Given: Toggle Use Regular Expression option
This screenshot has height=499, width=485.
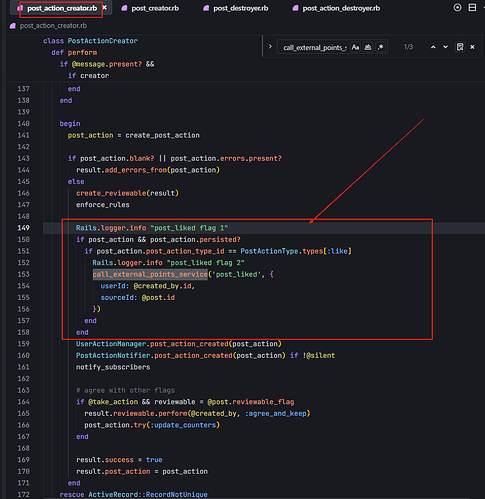Looking at the screenshot, I should tap(380, 47).
